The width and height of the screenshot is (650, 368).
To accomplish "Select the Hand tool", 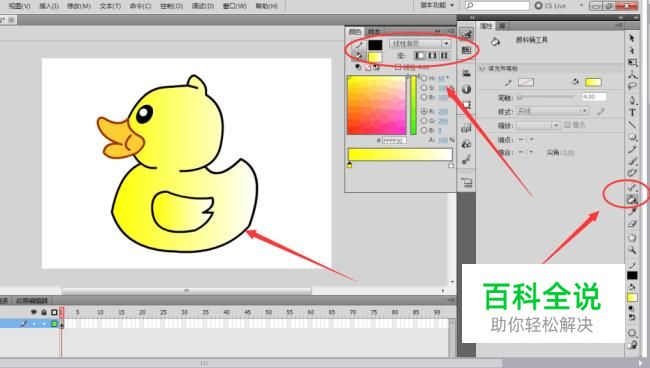I will 632,238.
